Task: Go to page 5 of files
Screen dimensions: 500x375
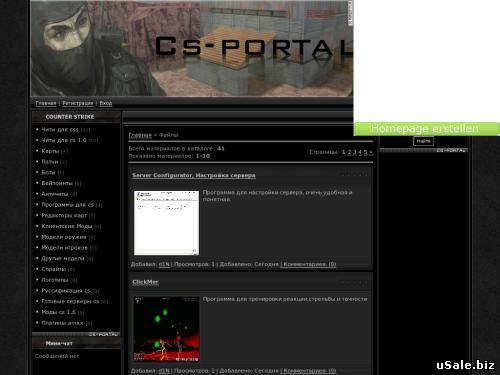Action: (365, 152)
